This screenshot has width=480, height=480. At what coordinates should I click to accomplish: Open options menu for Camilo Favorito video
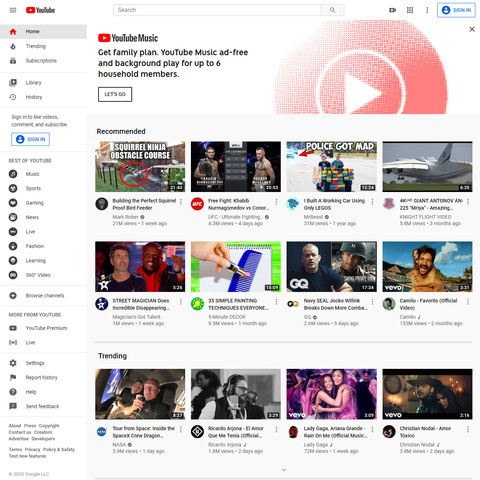click(468, 302)
